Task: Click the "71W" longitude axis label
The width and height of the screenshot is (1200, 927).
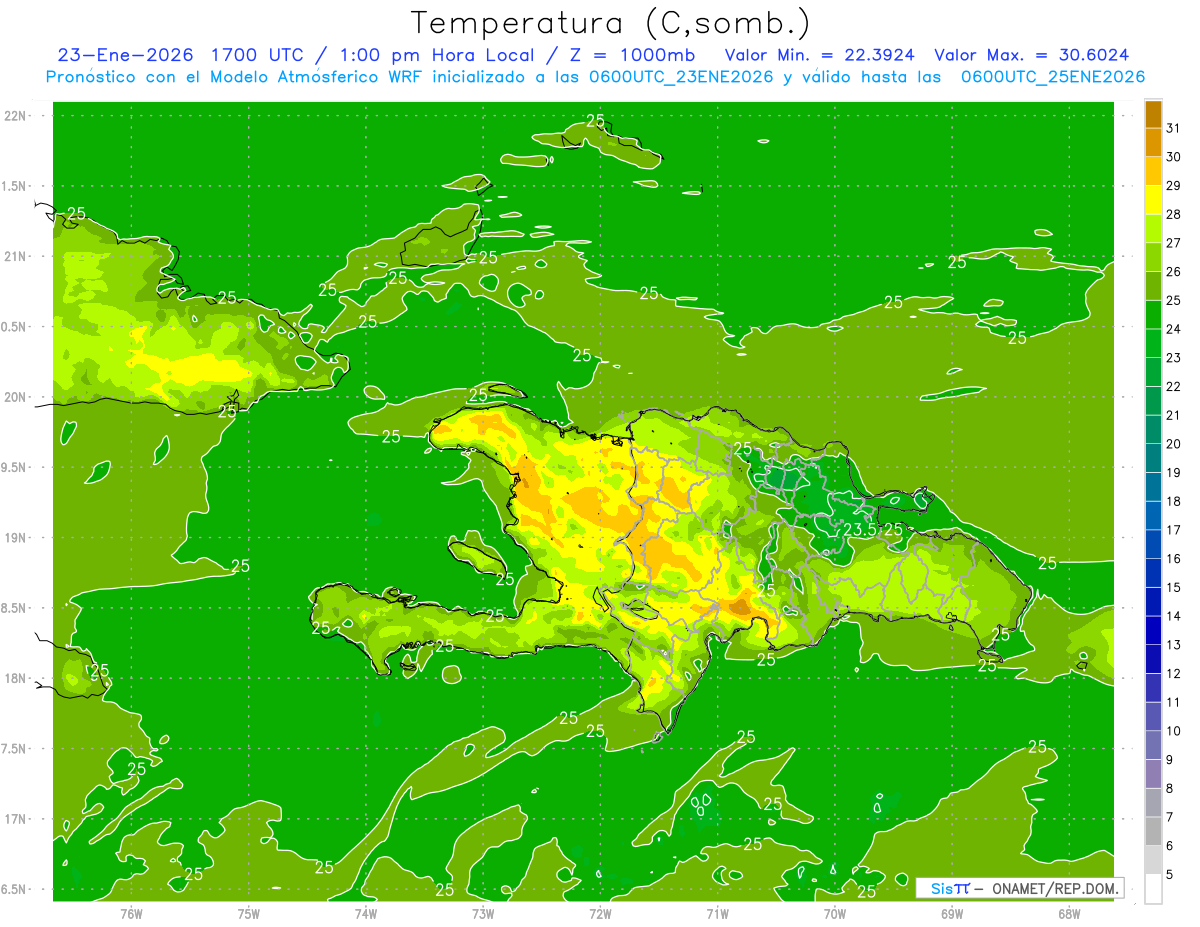Action: tap(717, 913)
